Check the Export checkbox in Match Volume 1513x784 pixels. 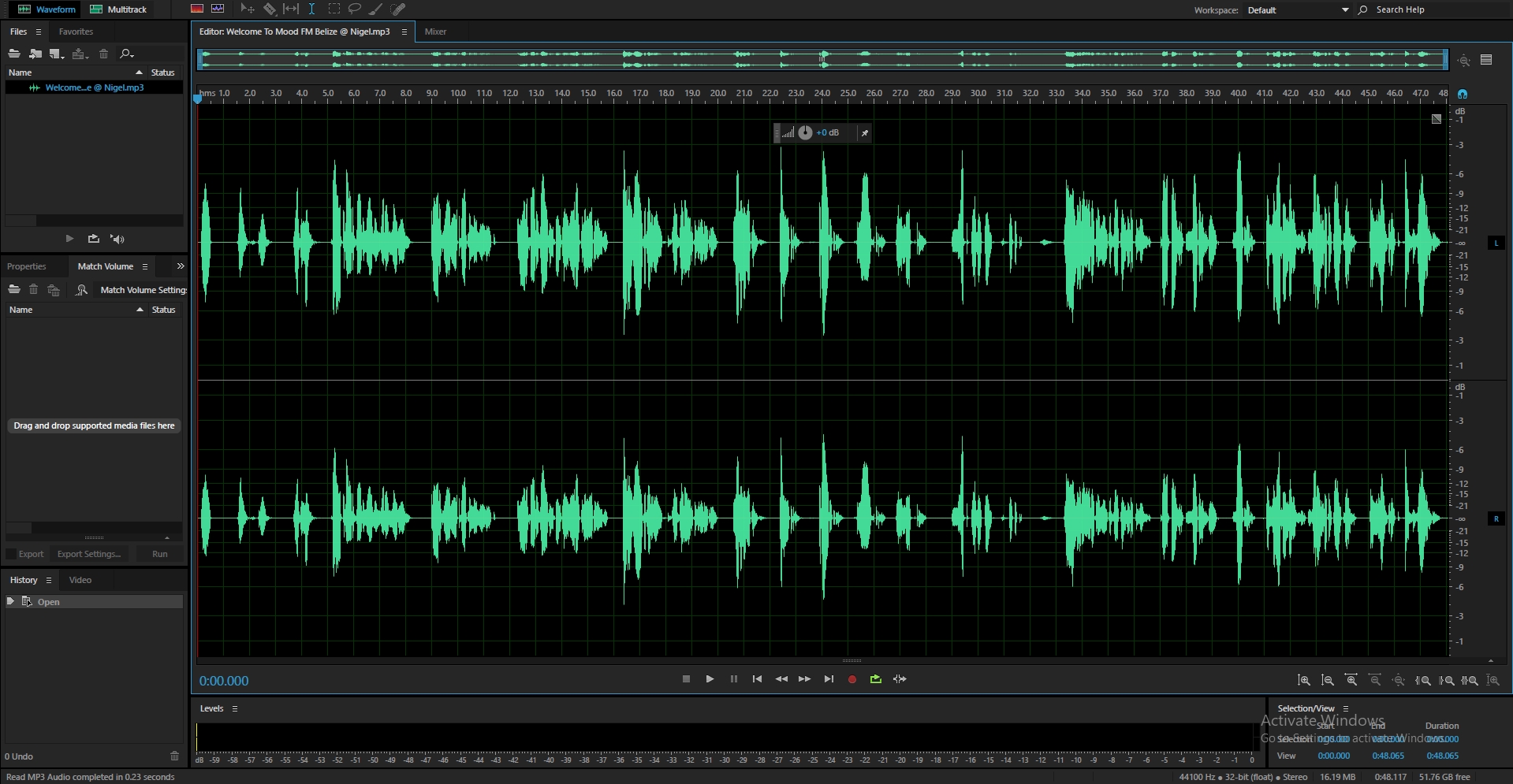[x=11, y=554]
